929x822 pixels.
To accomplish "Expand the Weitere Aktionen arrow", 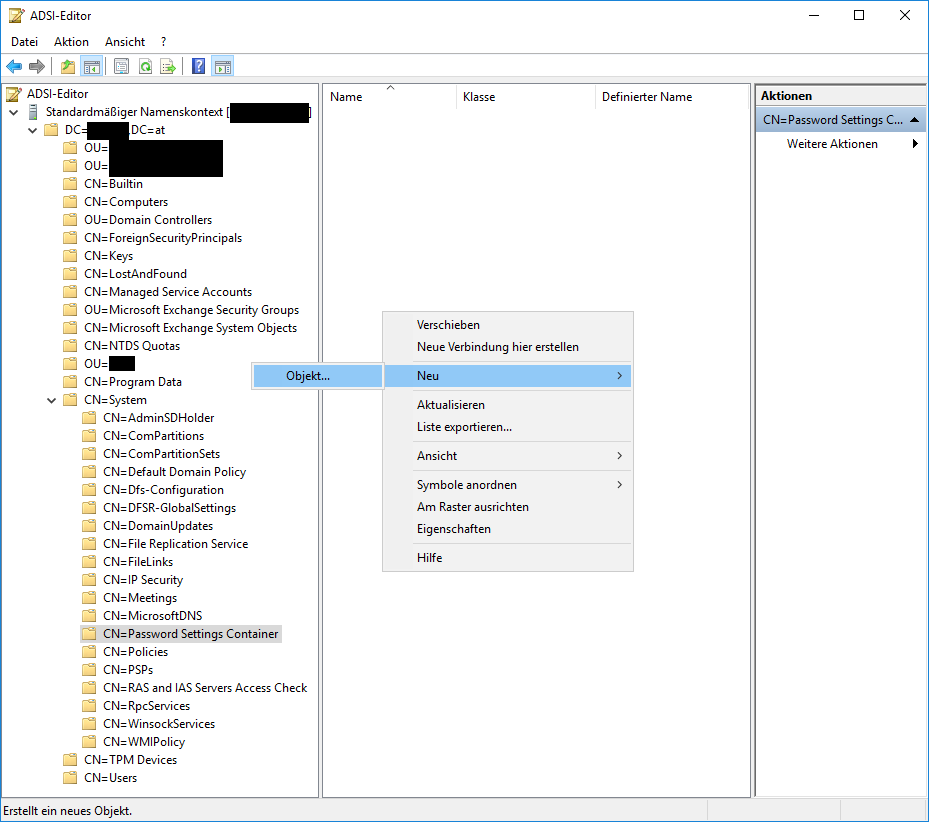I will pyautogui.click(x=915, y=144).
